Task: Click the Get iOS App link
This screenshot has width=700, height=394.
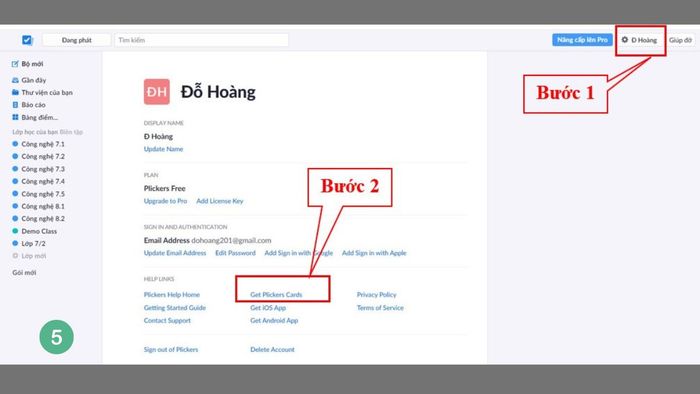Action: 268,308
